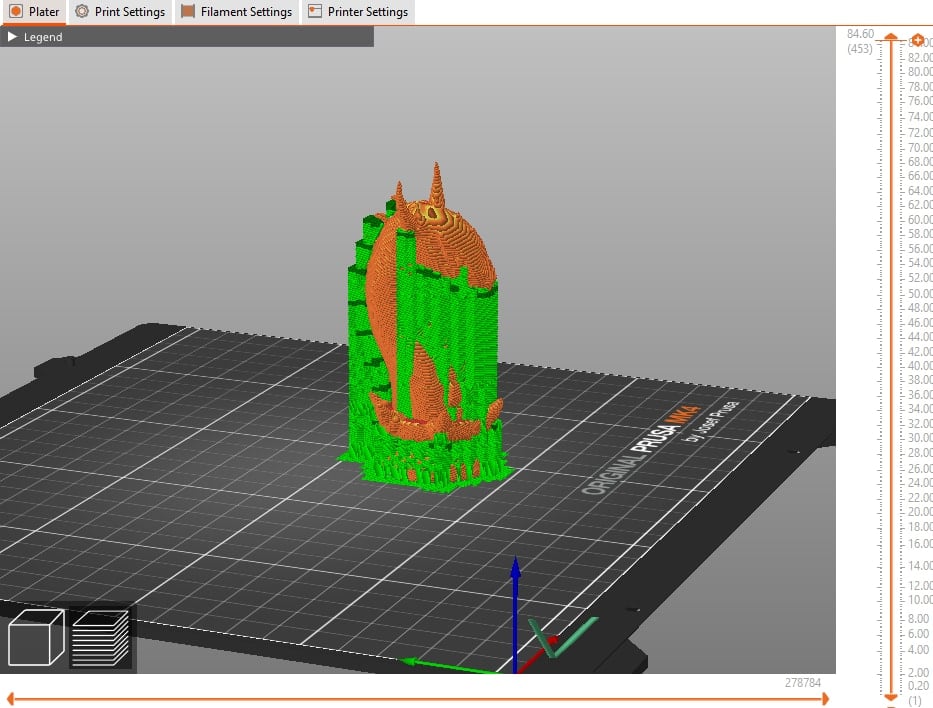Open the Filament Settings tab
The height and width of the screenshot is (708, 933).
pos(236,12)
